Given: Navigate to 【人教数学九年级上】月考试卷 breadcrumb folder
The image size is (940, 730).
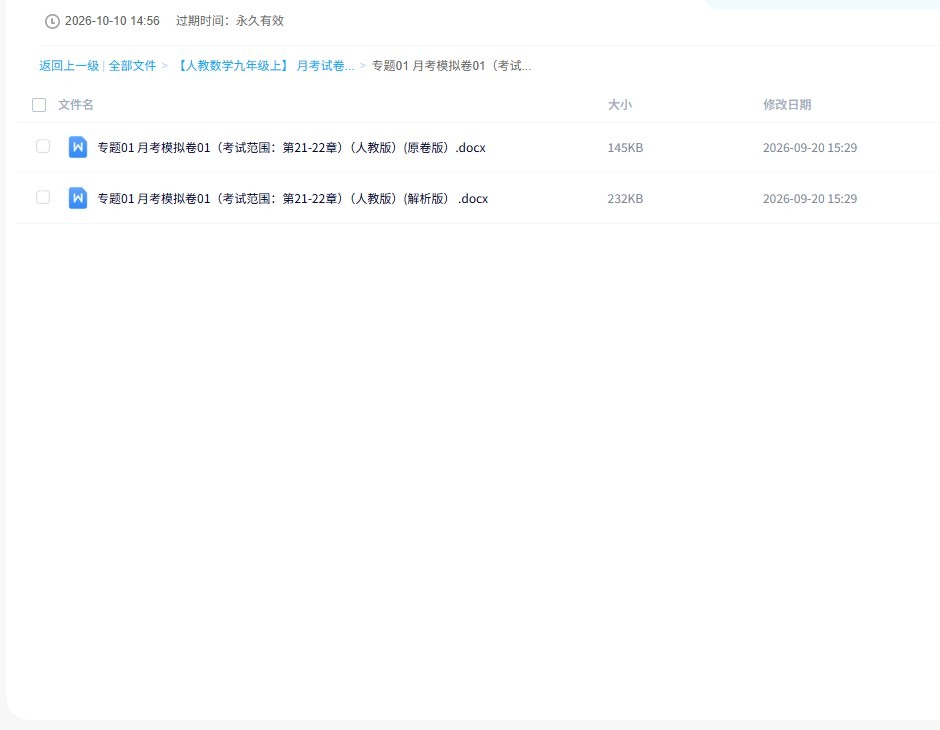Looking at the screenshot, I should [264, 65].
